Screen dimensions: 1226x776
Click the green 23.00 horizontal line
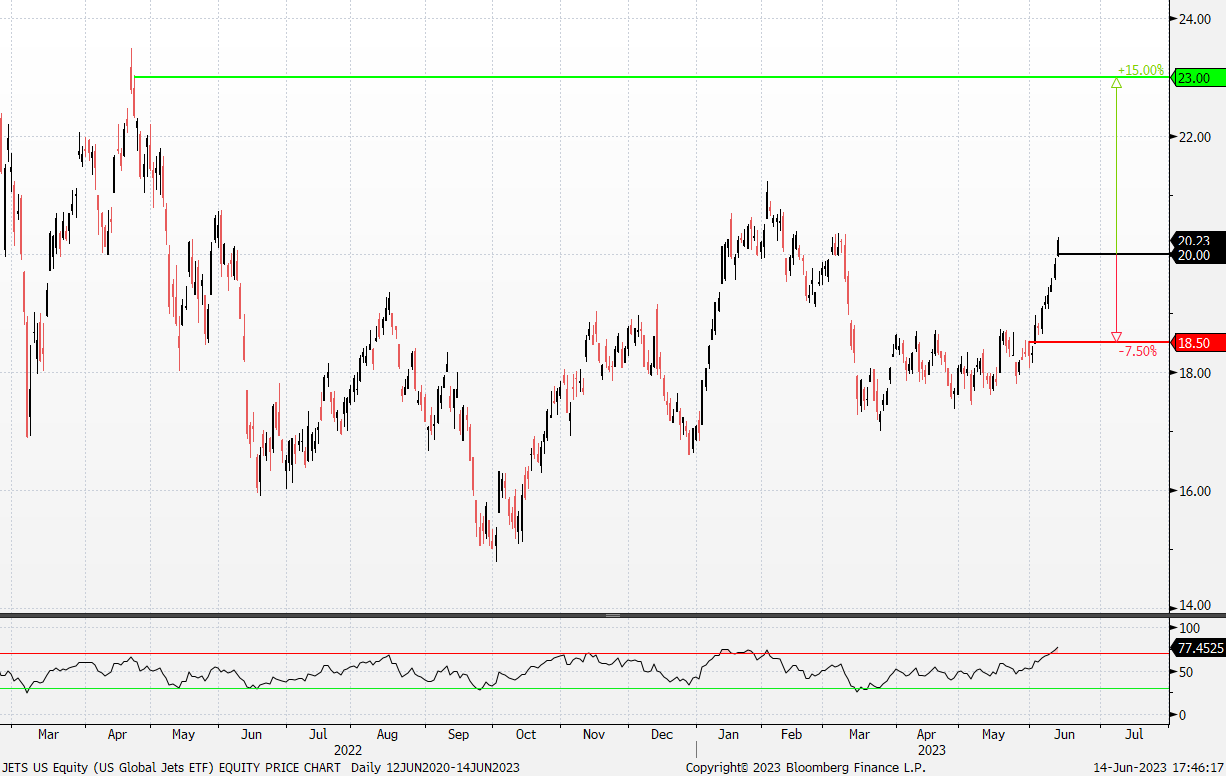(x=651, y=77)
